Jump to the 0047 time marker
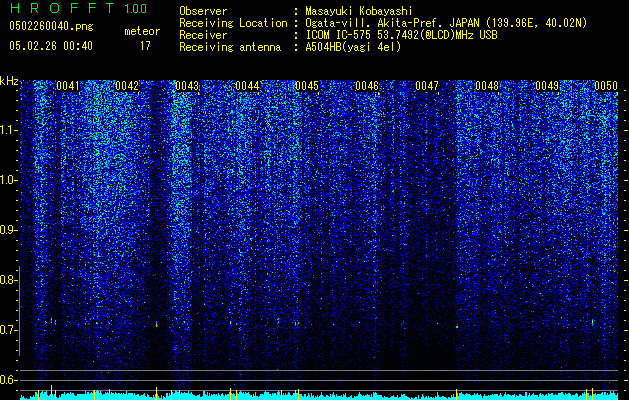629x400 pixels. [427, 86]
